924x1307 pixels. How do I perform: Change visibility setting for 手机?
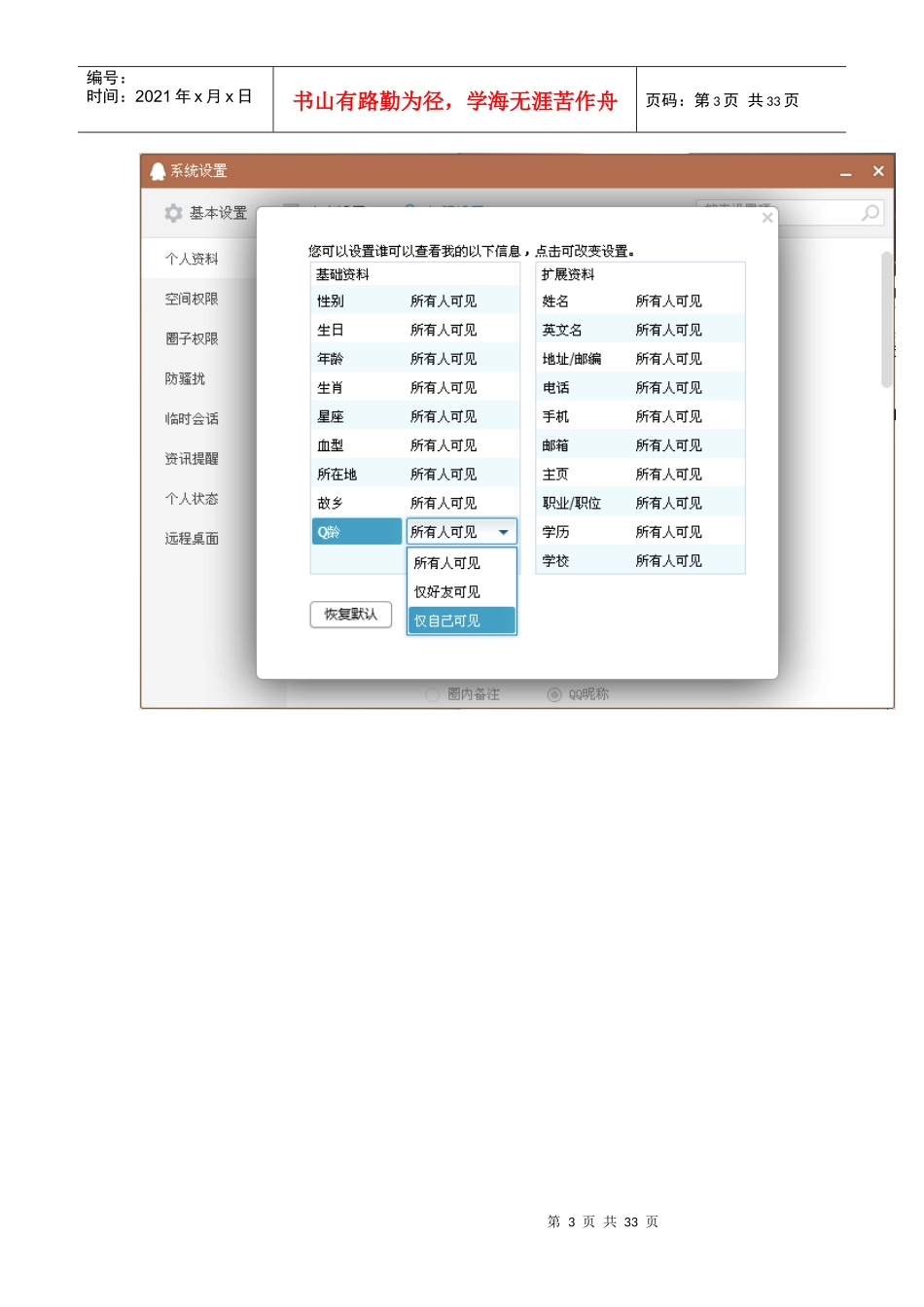click(668, 416)
